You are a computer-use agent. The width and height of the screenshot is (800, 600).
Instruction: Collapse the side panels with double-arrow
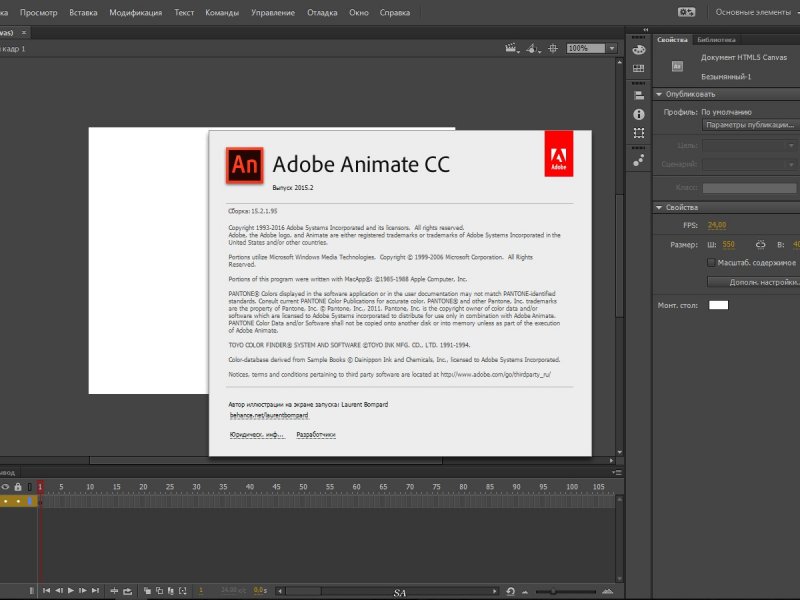pyautogui.click(x=645, y=30)
